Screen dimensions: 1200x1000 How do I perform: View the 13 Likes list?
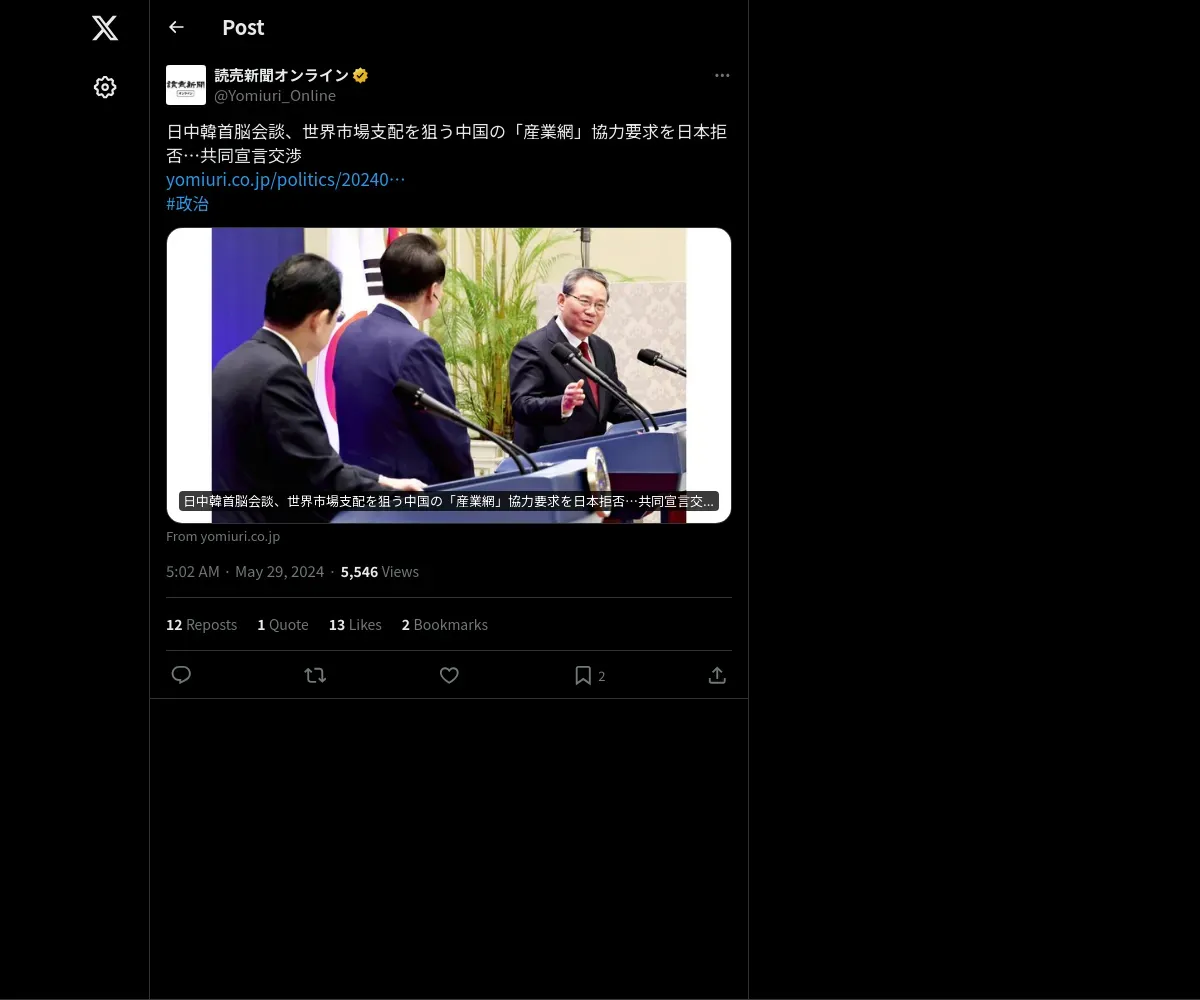355,625
